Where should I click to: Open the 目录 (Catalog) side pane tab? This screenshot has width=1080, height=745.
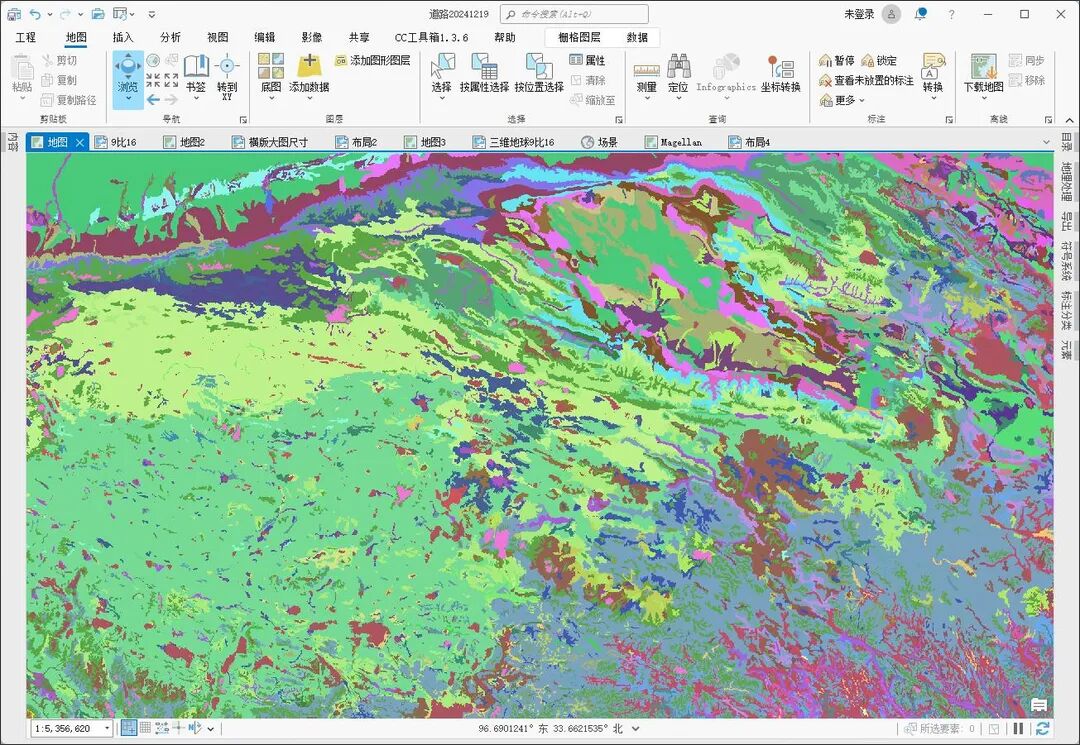tap(1066, 143)
